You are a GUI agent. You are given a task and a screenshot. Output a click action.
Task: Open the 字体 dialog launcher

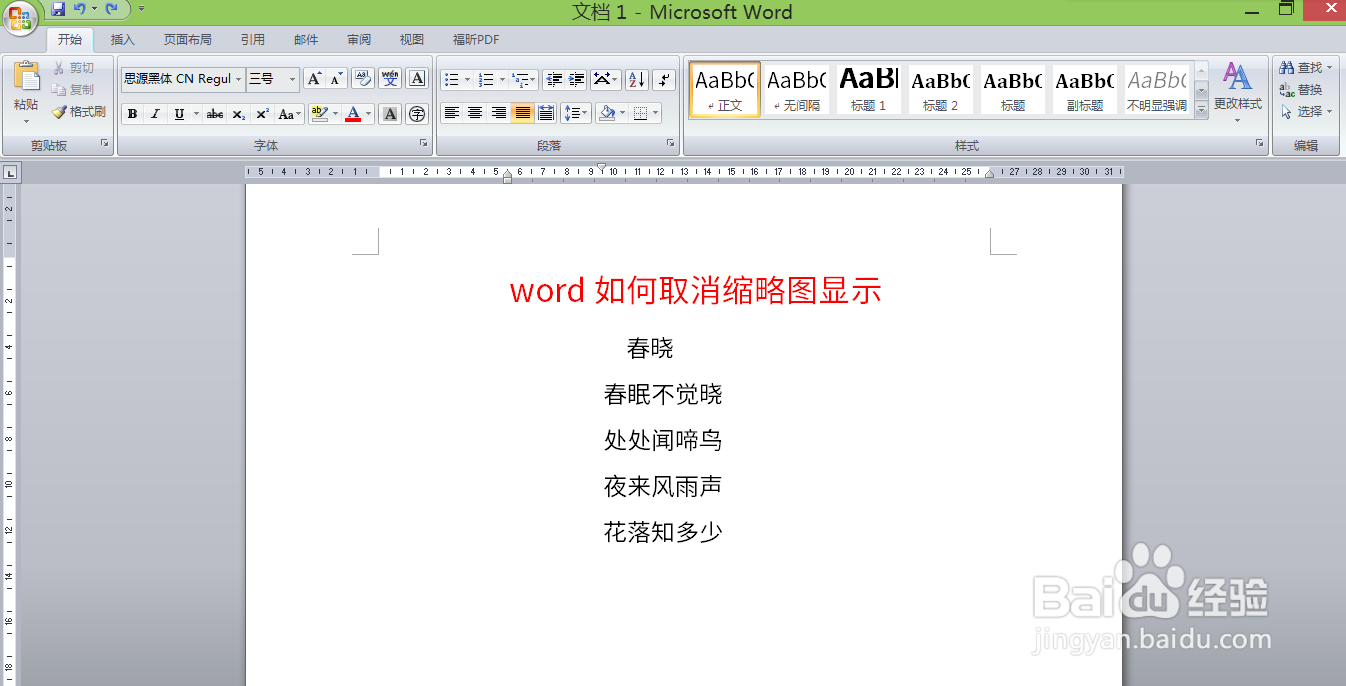tap(423, 144)
